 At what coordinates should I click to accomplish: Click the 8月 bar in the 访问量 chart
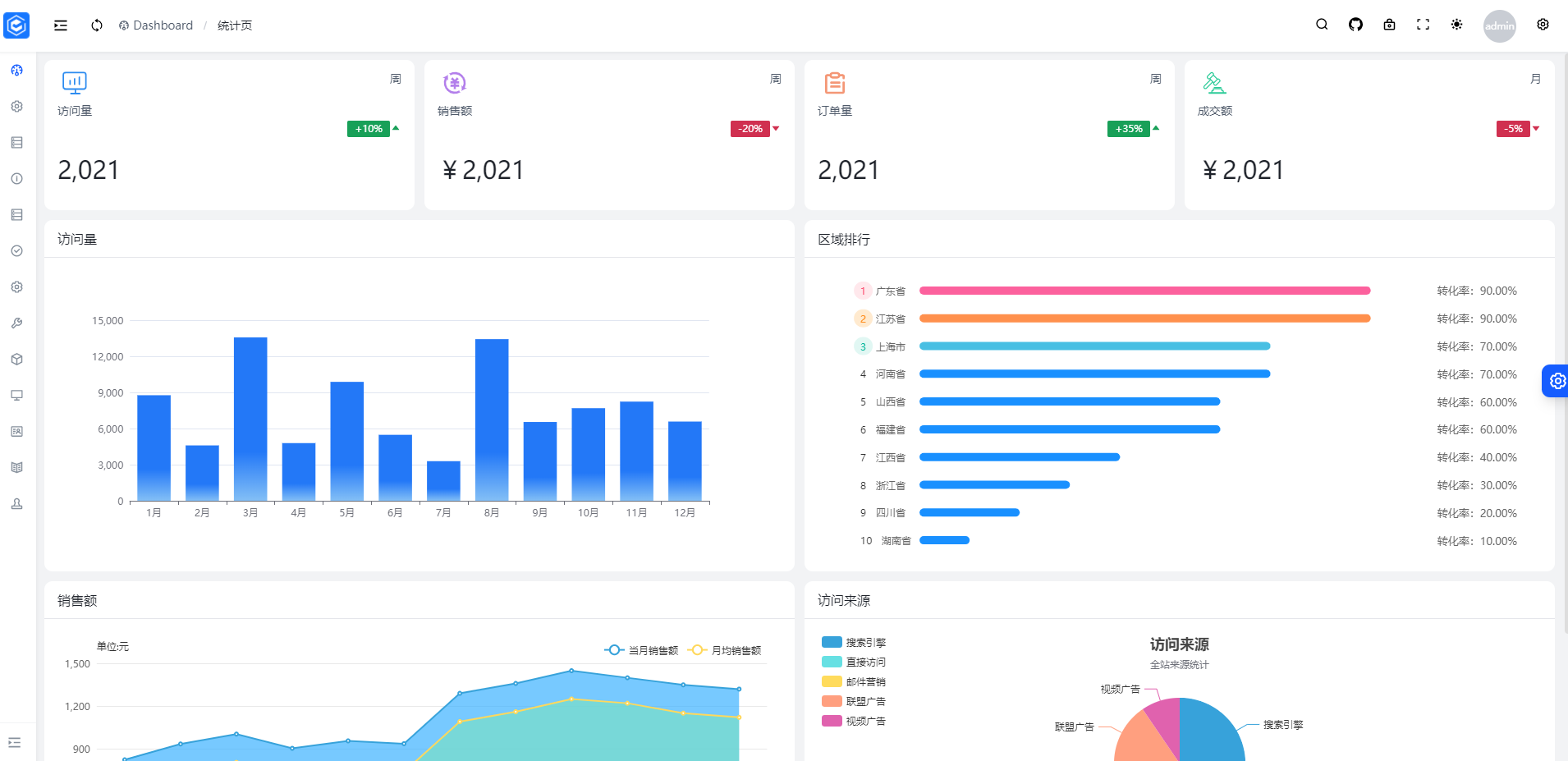(492, 419)
